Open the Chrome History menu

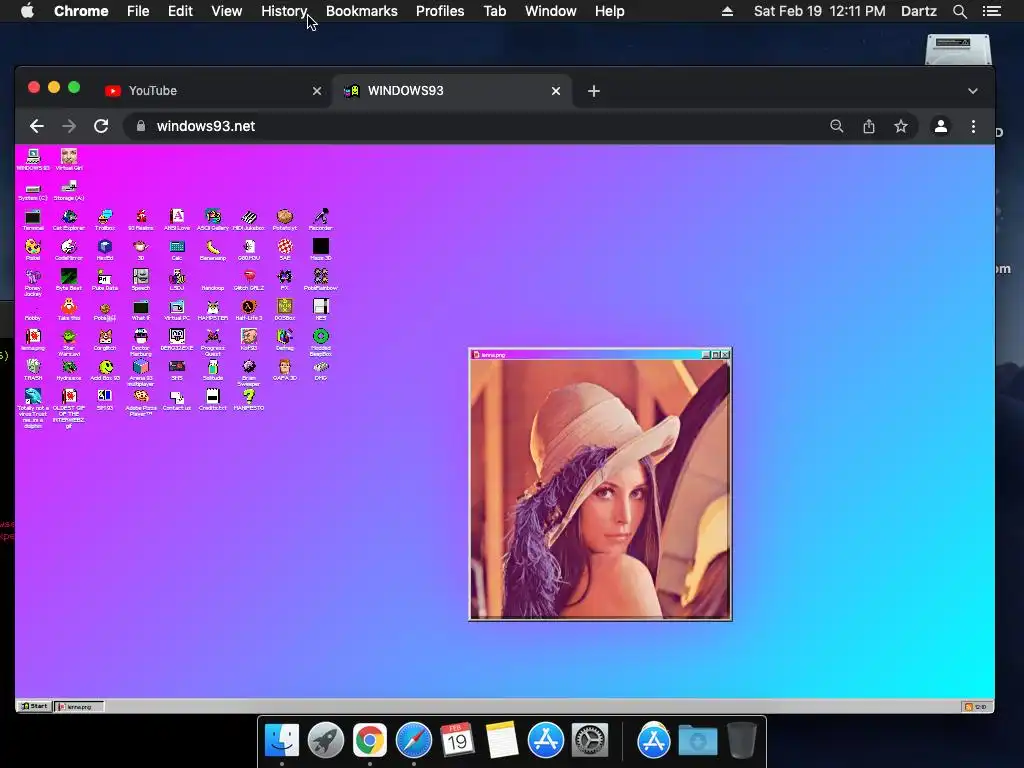[284, 11]
